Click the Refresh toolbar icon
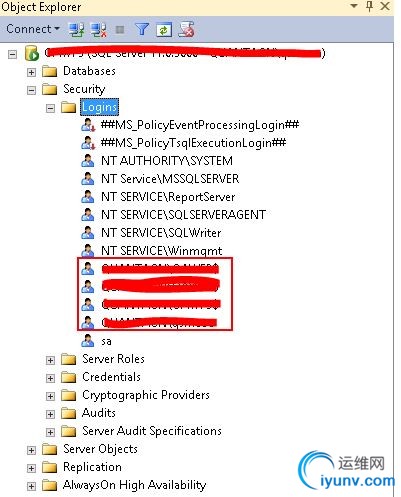This screenshot has height=497, width=401. click(164, 30)
